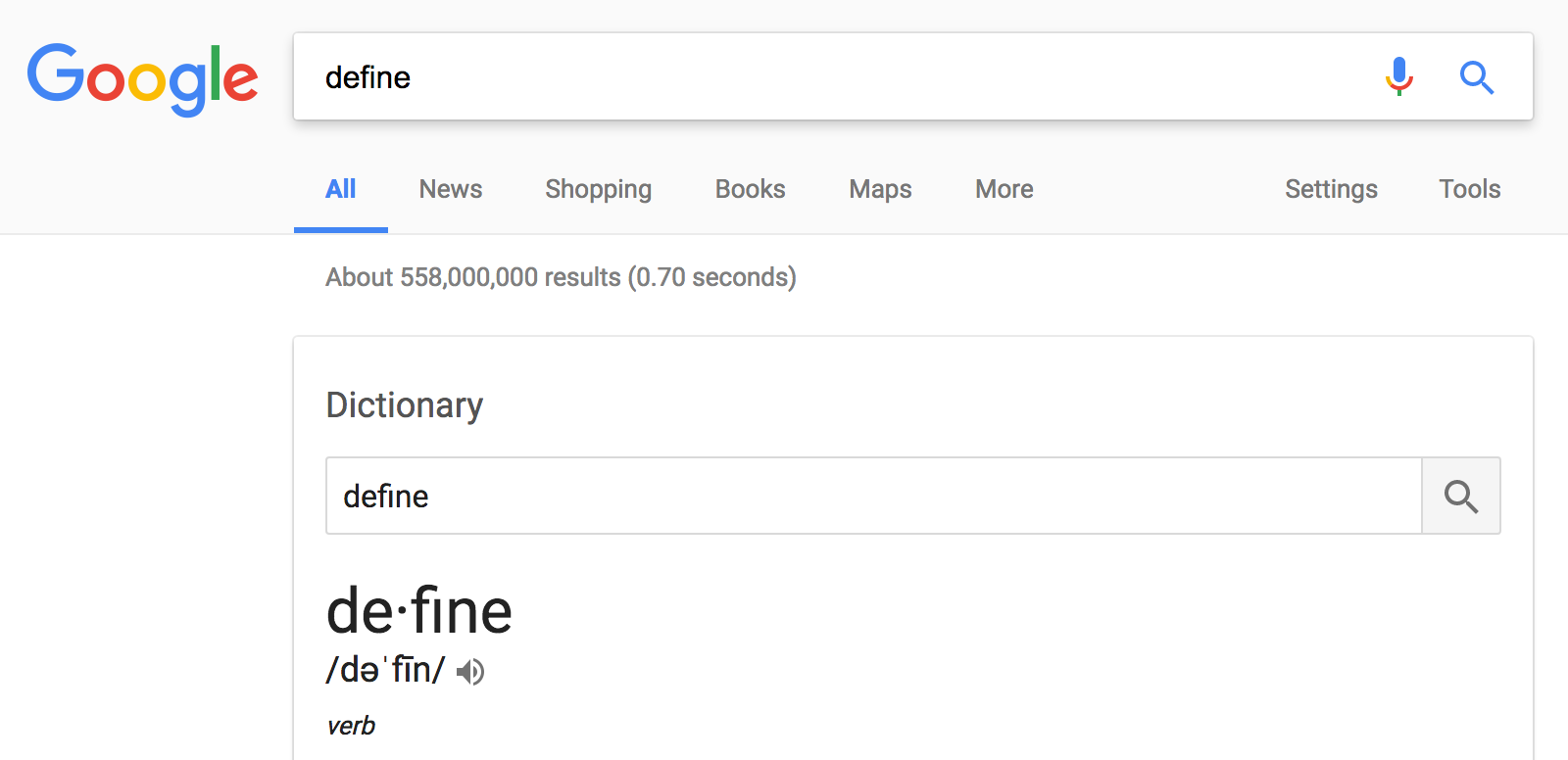Select the All results tab

click(x=340, y=189)
